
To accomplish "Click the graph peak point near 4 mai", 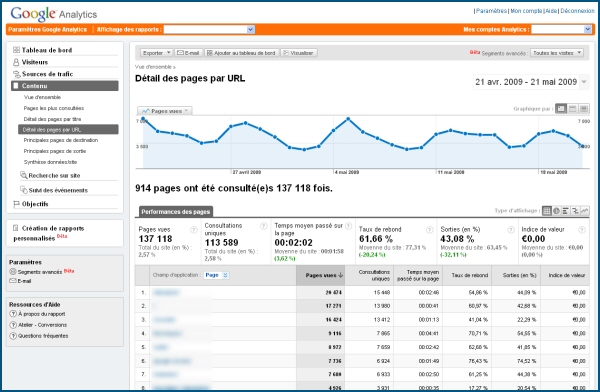I will [348, 119].
